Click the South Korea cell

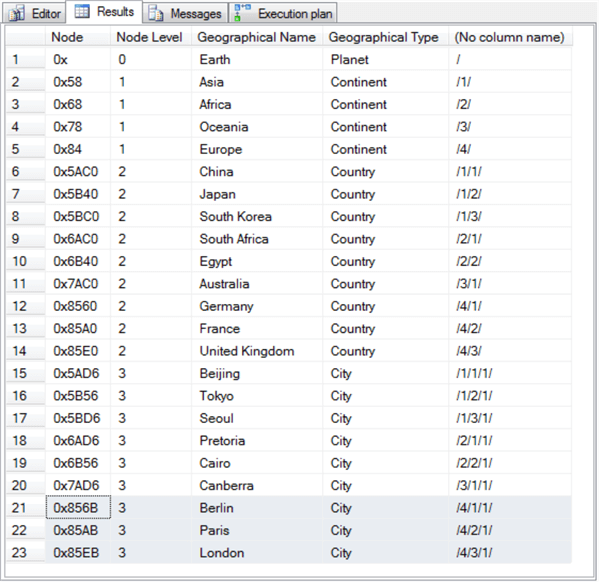tap(257, 217)
